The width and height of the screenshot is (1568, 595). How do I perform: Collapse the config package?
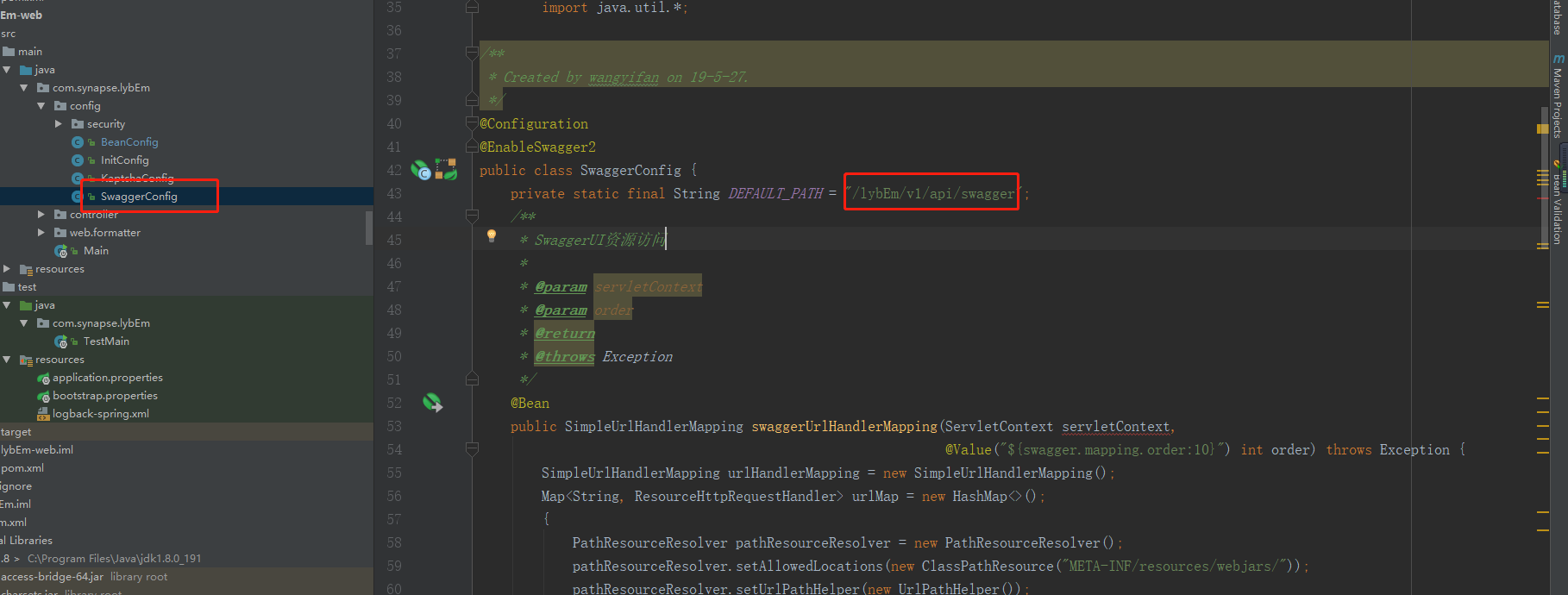pos(41,106)
